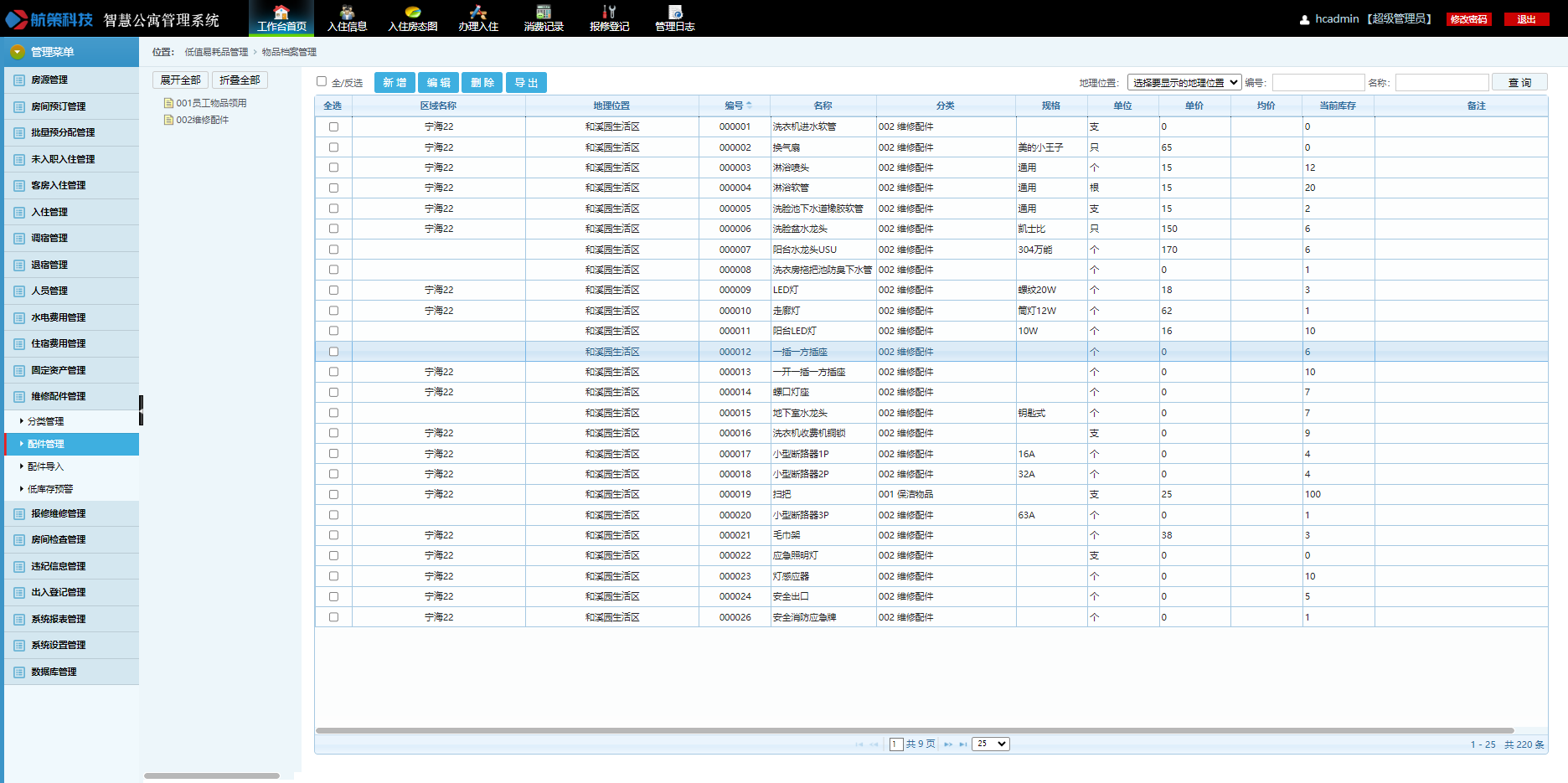Open the 地理位置 dropdown
Image resolution: width=1568 pixels, height=783 pixels.
(1184, 83)
